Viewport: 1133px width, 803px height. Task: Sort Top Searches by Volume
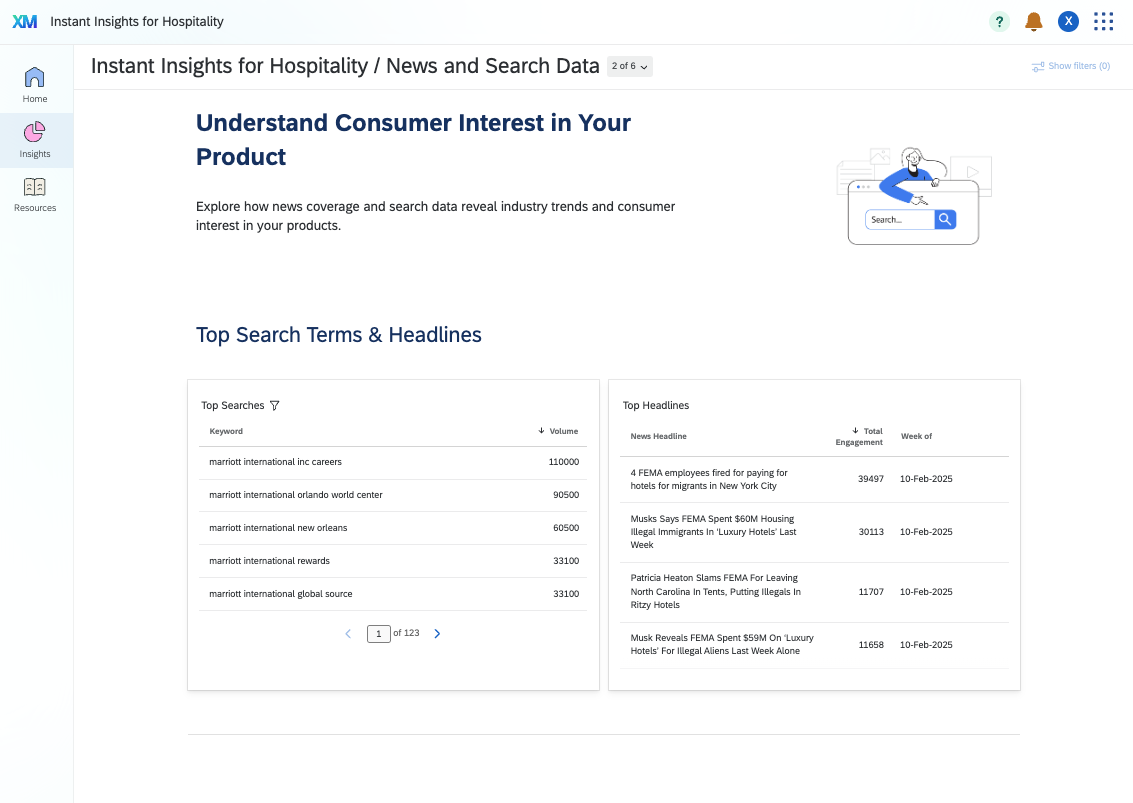[x=558, y=431]
